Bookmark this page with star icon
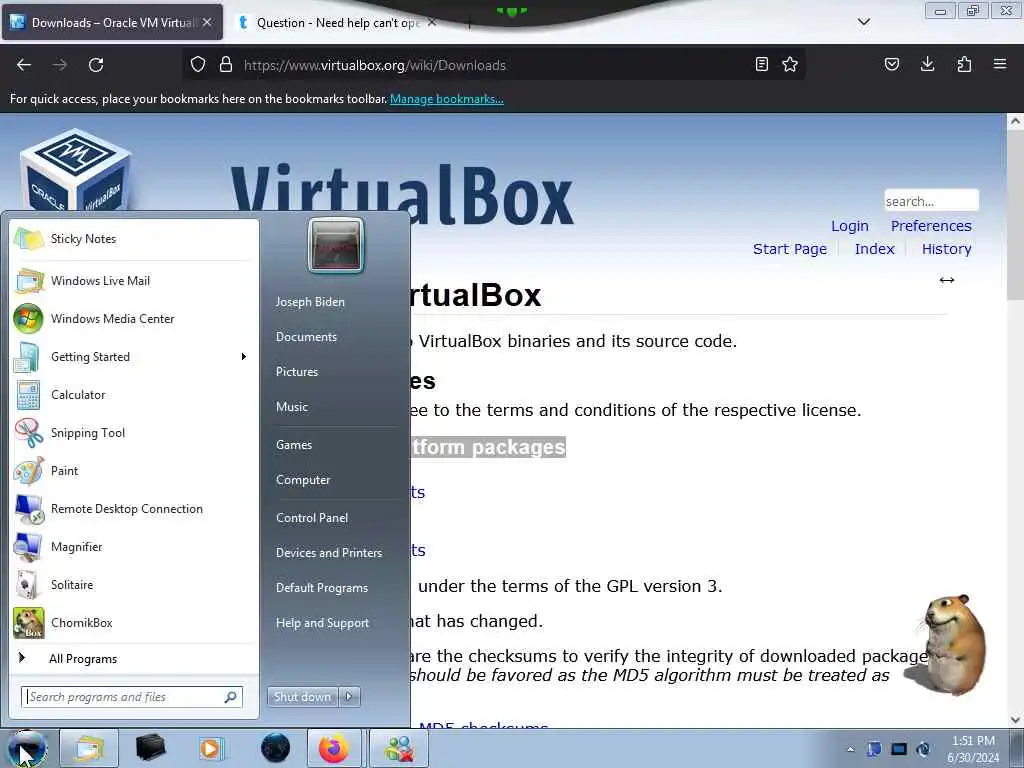 tap(790, 65)
